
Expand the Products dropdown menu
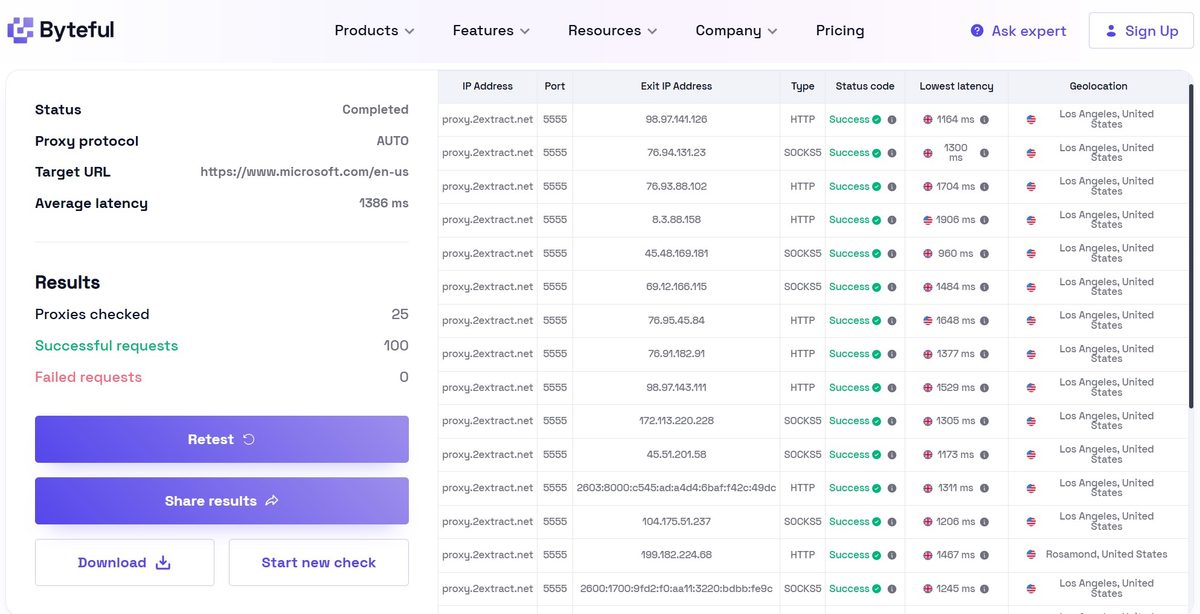click(374, 31)
